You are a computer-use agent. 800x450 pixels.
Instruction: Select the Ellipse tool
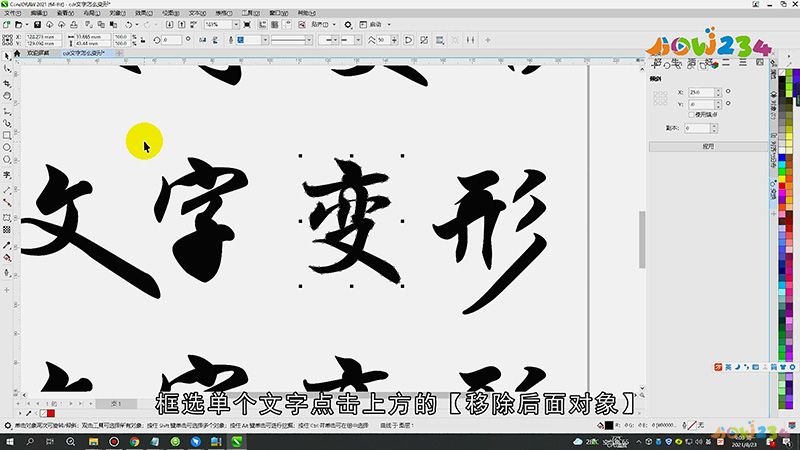pos(7,147)
